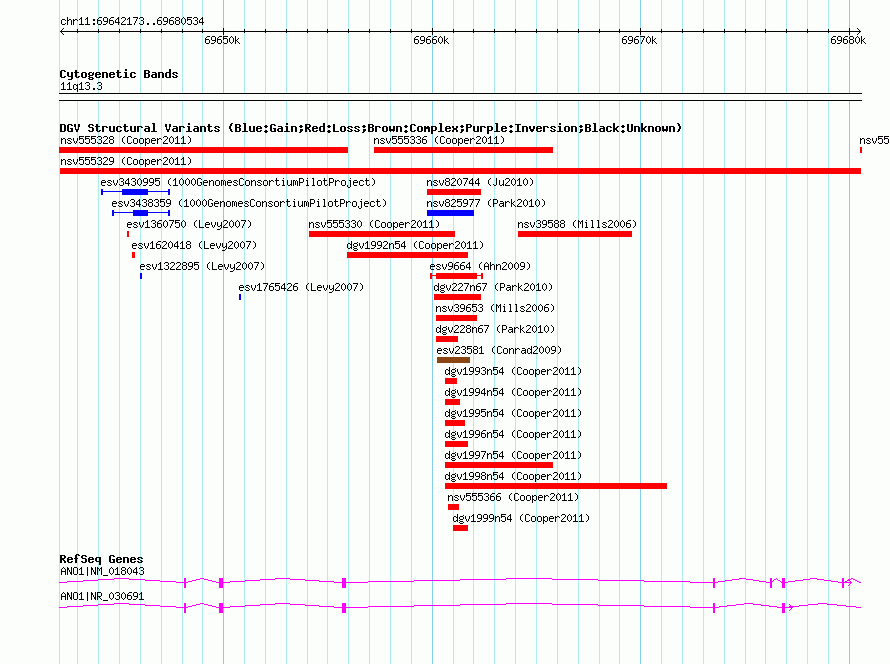
Task: Open the dgv227n67 (Park2010) label
Action: pyautogui.click(x=493, y=287)
